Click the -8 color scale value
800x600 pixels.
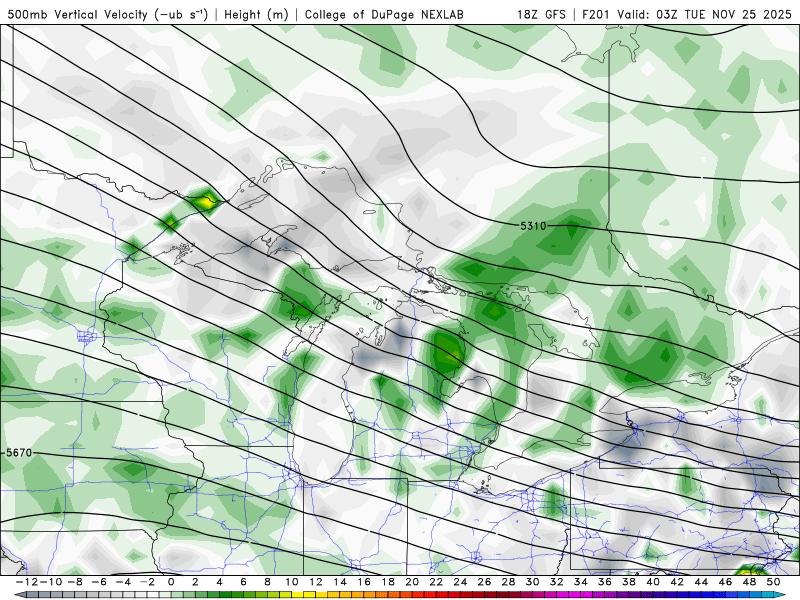[x=75, y=582]
